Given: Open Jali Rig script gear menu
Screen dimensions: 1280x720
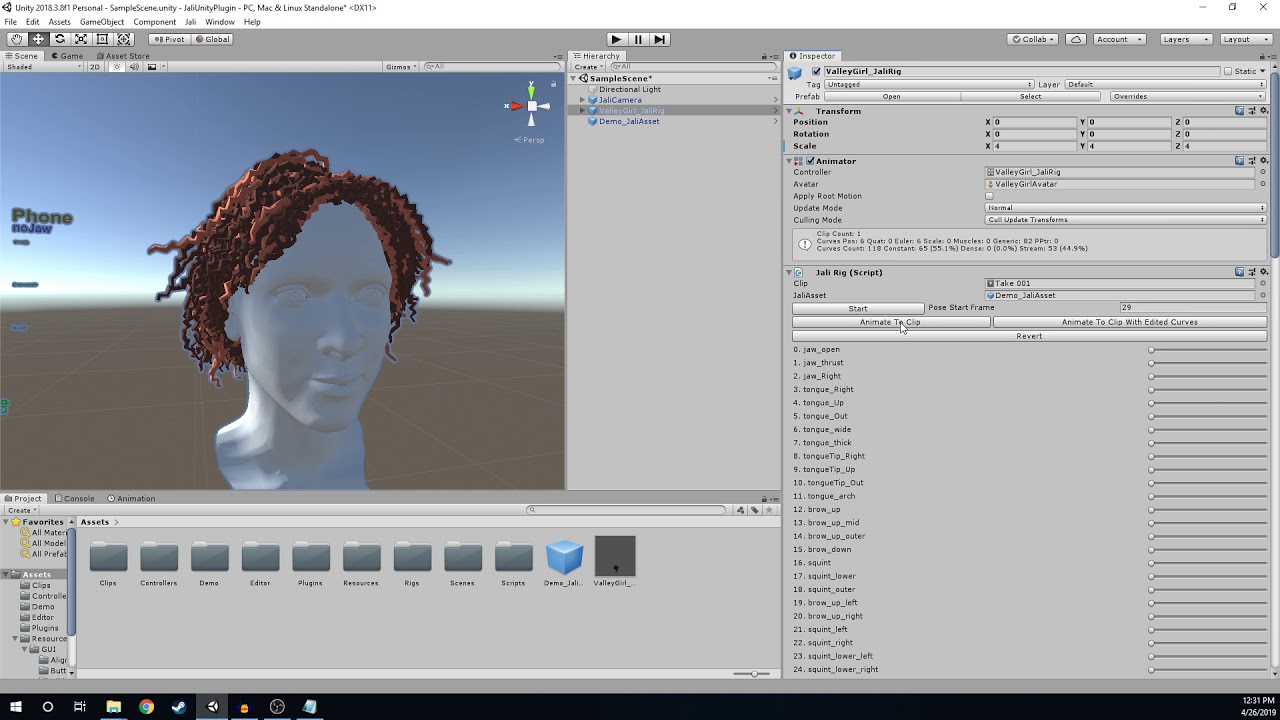Looking at the screenshot, I should [1262, 272].
